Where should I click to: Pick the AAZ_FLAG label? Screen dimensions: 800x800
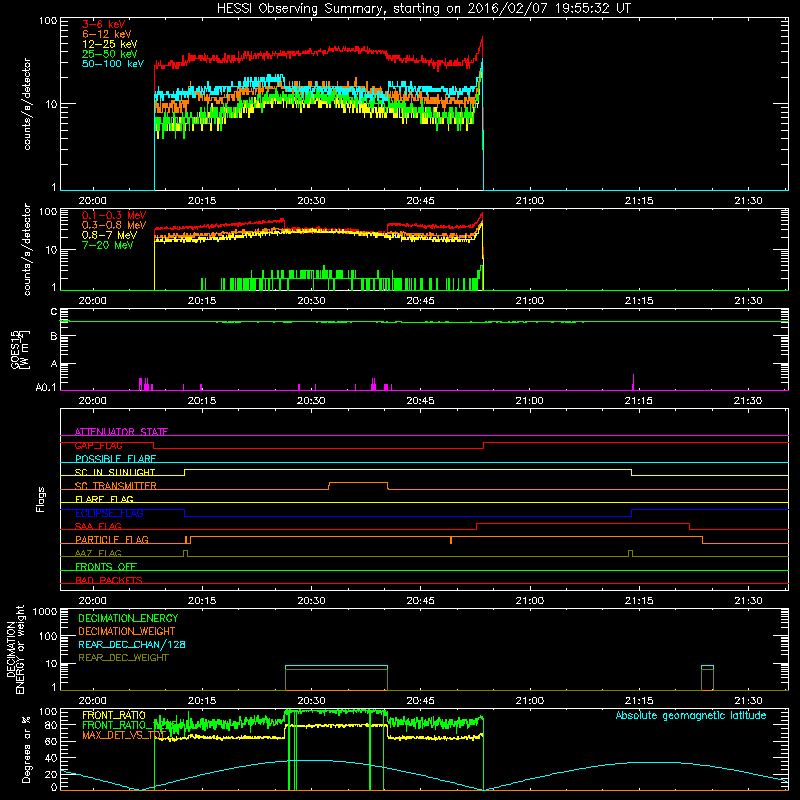click(98, 553)
